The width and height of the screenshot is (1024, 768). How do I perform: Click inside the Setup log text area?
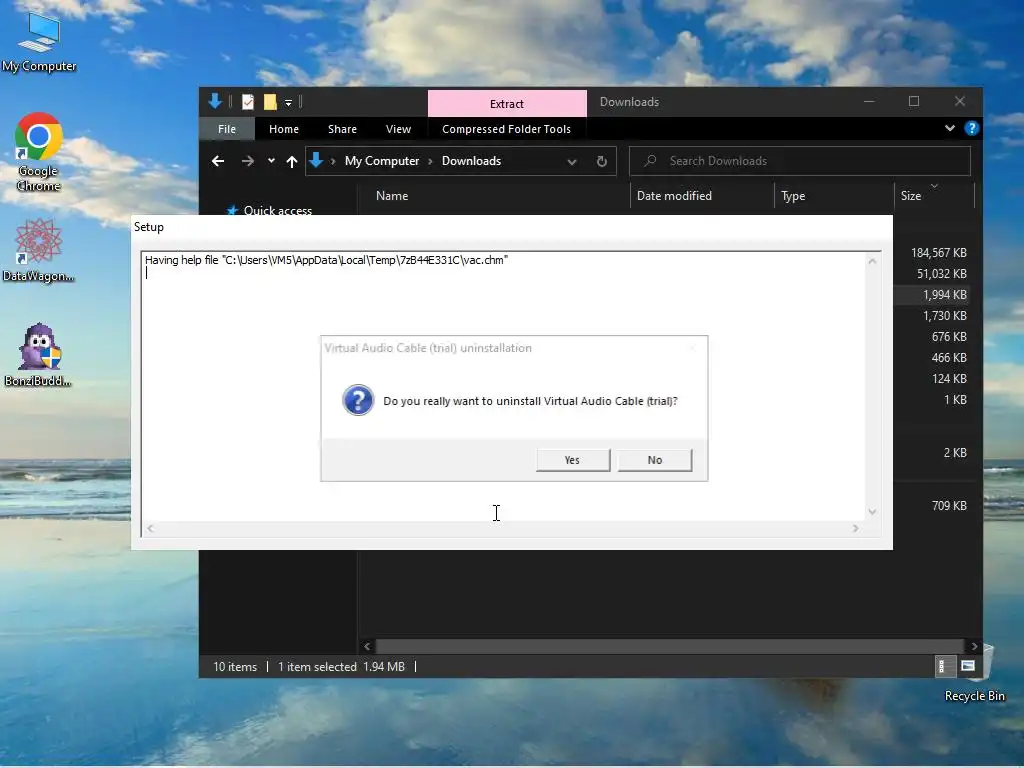coord(505,385)
